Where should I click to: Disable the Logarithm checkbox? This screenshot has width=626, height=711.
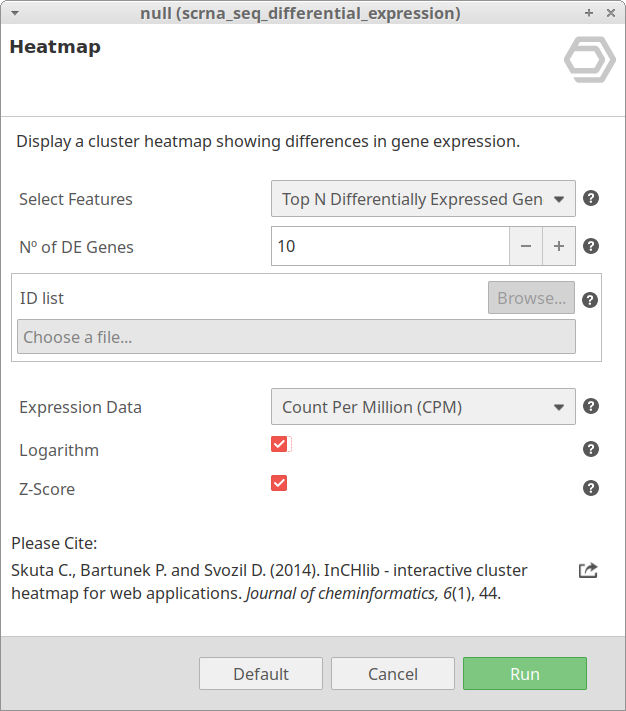(280, 444)
